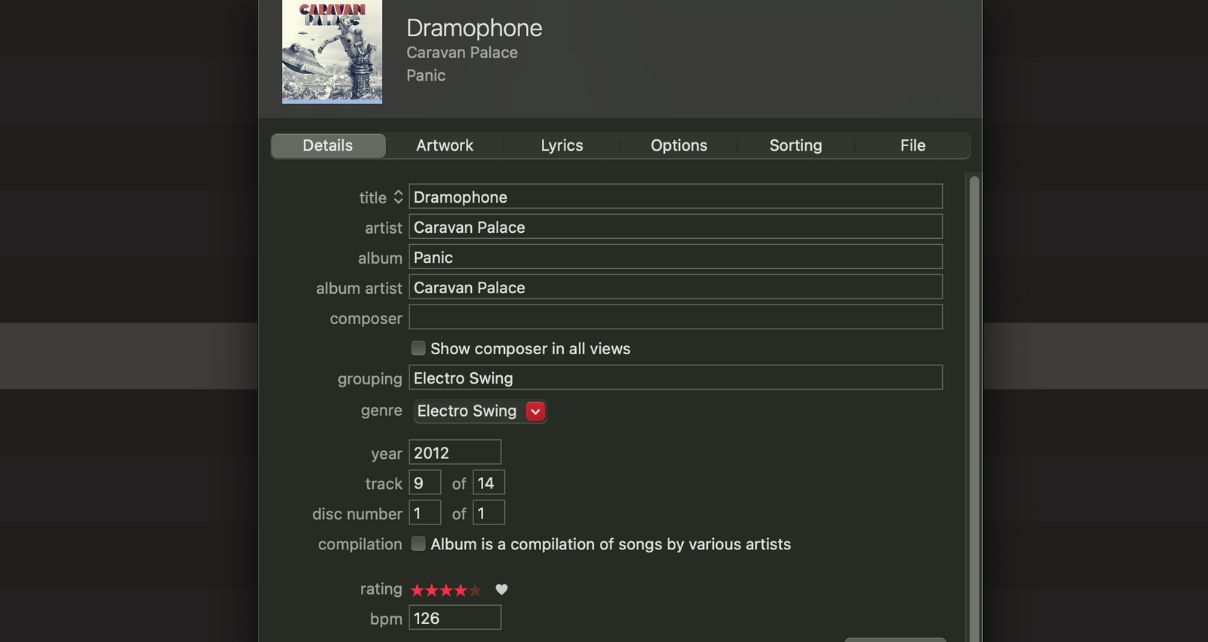Click the bpm field with 126
This screenshot has height=642, width=1208.
coord(454,618)
